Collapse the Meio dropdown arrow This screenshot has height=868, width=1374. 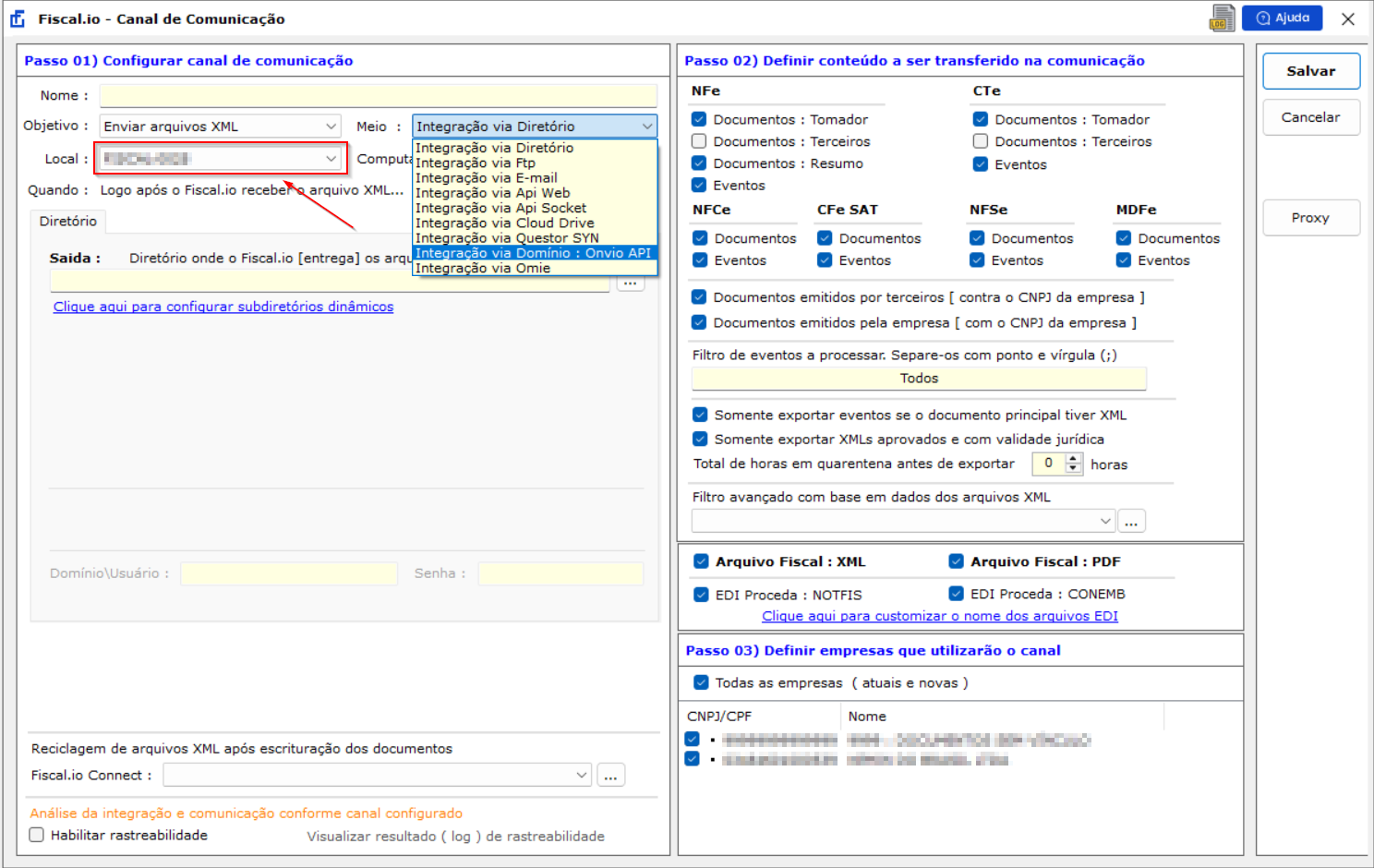[x=646, y=127]
